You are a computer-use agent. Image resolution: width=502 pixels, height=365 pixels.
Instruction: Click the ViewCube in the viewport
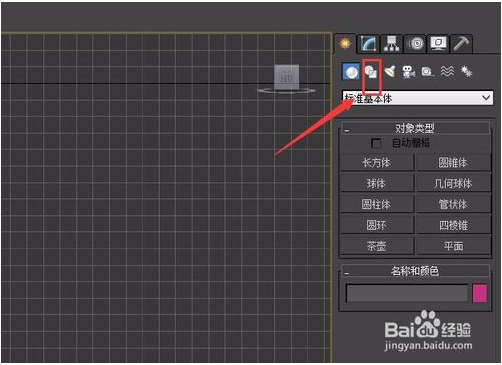click(286, 78)
